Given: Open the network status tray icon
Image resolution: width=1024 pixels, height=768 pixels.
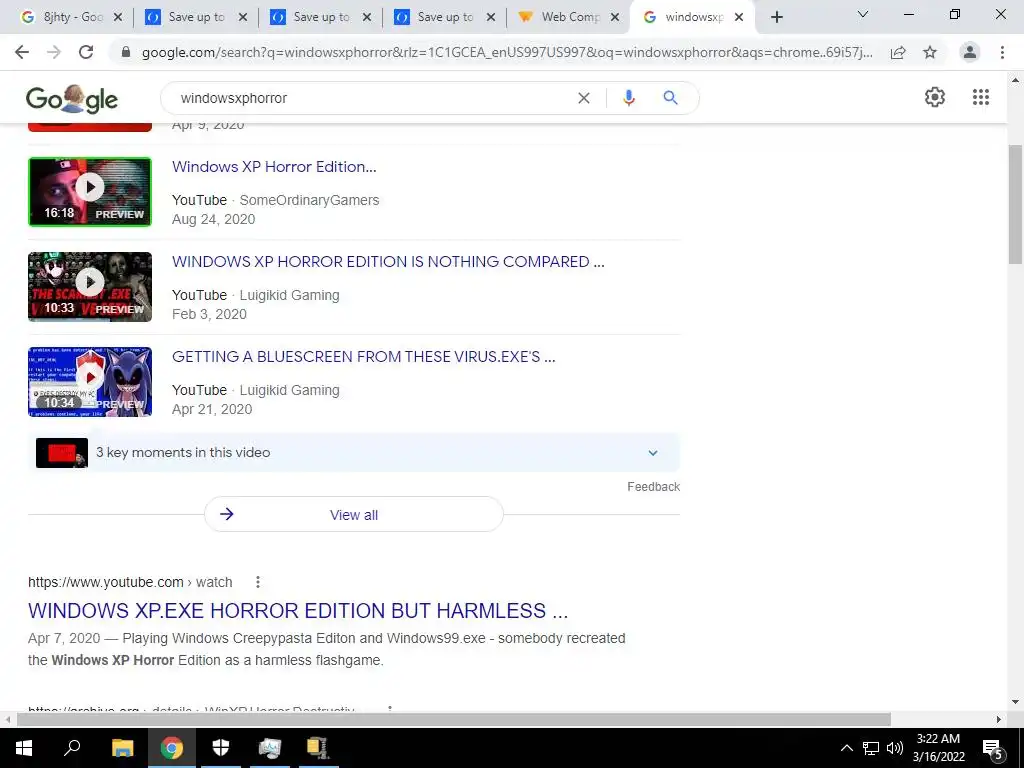Looking at the screenshot, I should point(871,748).
